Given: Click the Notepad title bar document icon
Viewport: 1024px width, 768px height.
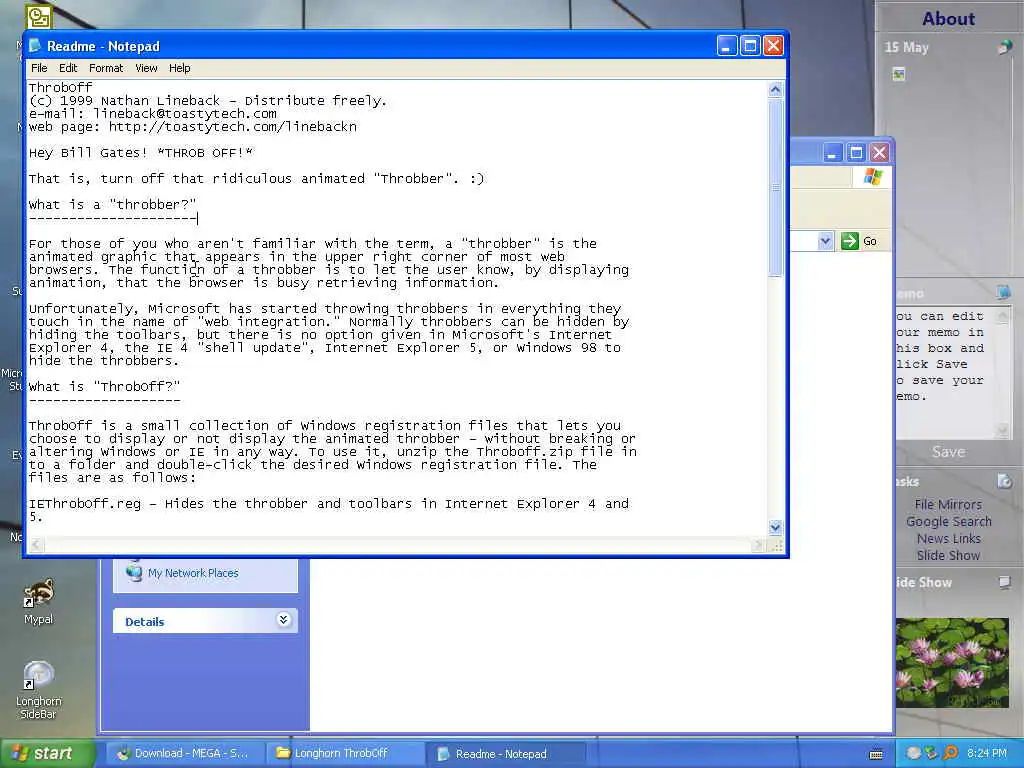Looking at the screenshot, I should tap(35, 46).
